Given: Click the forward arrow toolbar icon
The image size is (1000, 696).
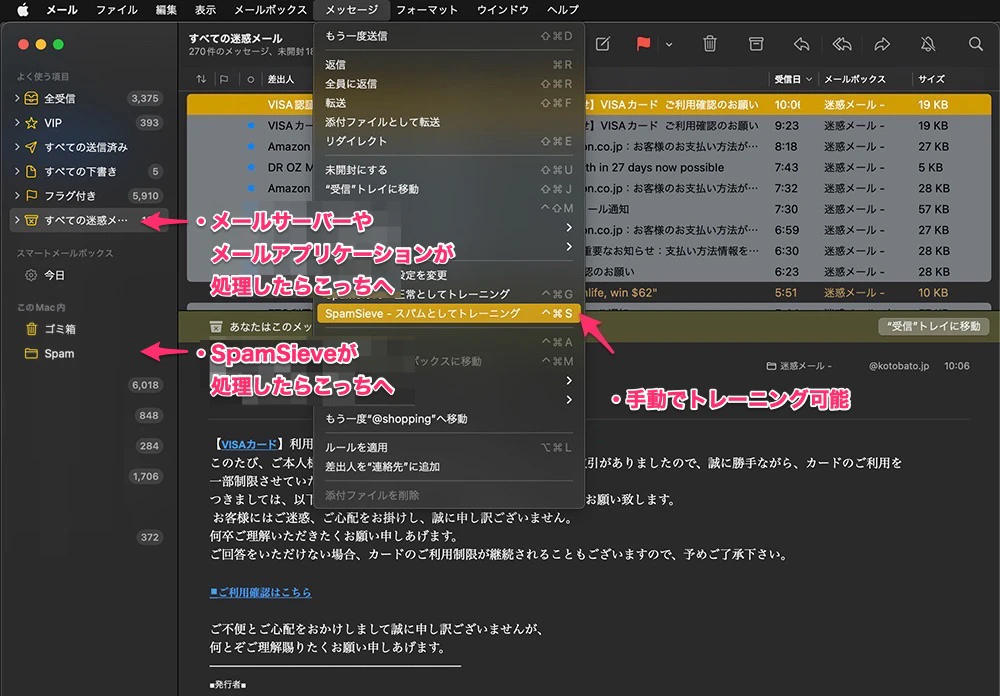Looking at the screenshot, I should [x=882, y=44].
